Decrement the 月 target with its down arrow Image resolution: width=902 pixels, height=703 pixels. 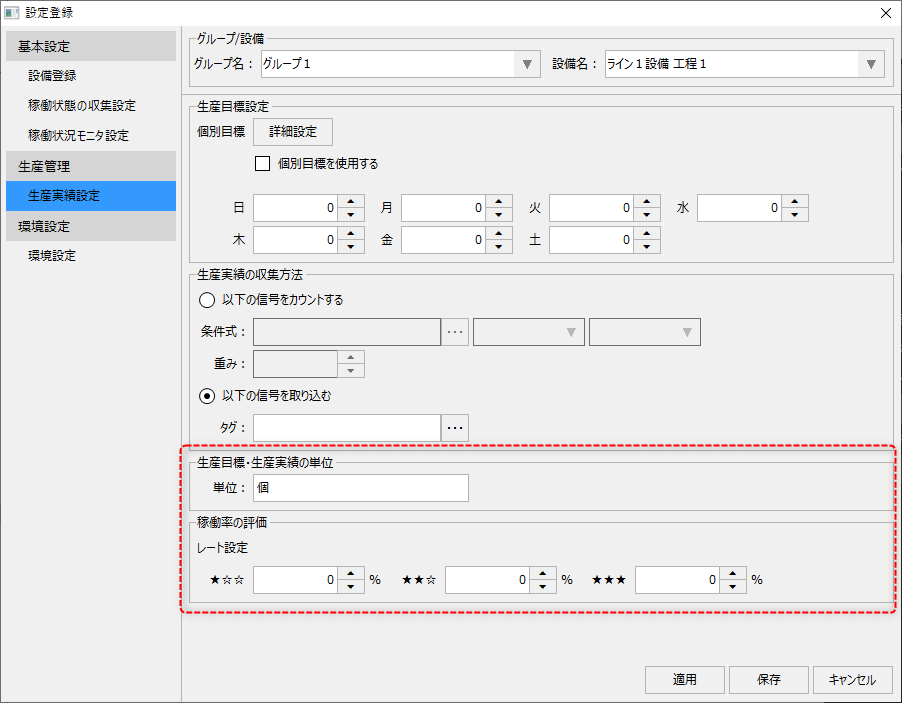pos(497,212)
